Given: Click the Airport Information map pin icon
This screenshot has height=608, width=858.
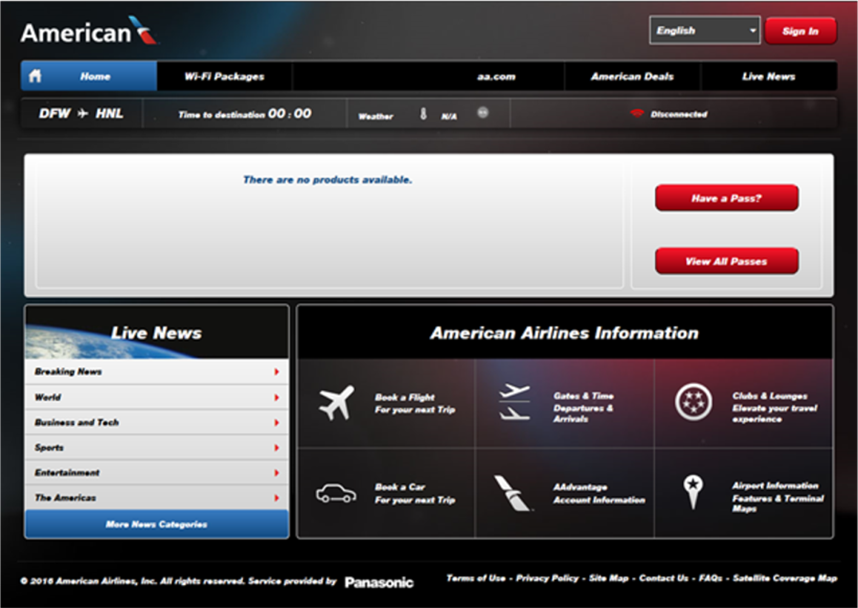Looking at the screenshot, I should click(x=692, y=491).
